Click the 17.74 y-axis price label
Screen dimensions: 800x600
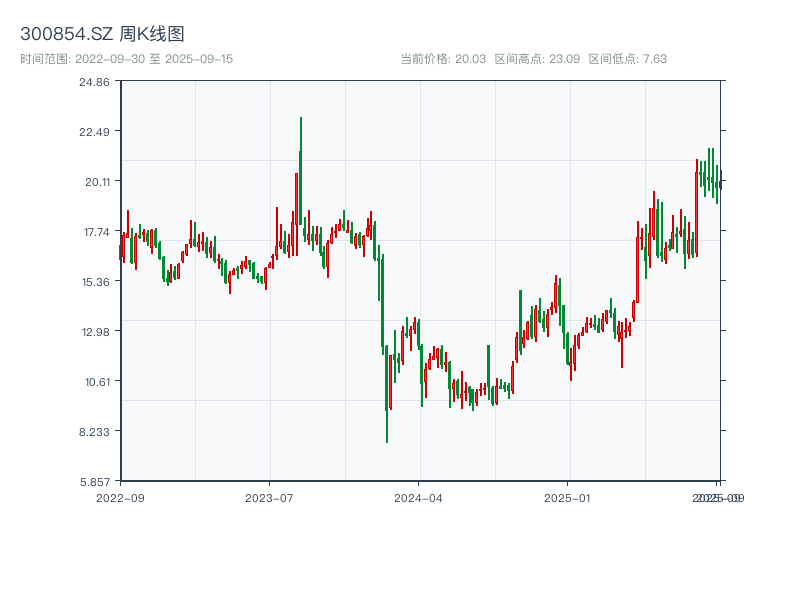[94, 232]
